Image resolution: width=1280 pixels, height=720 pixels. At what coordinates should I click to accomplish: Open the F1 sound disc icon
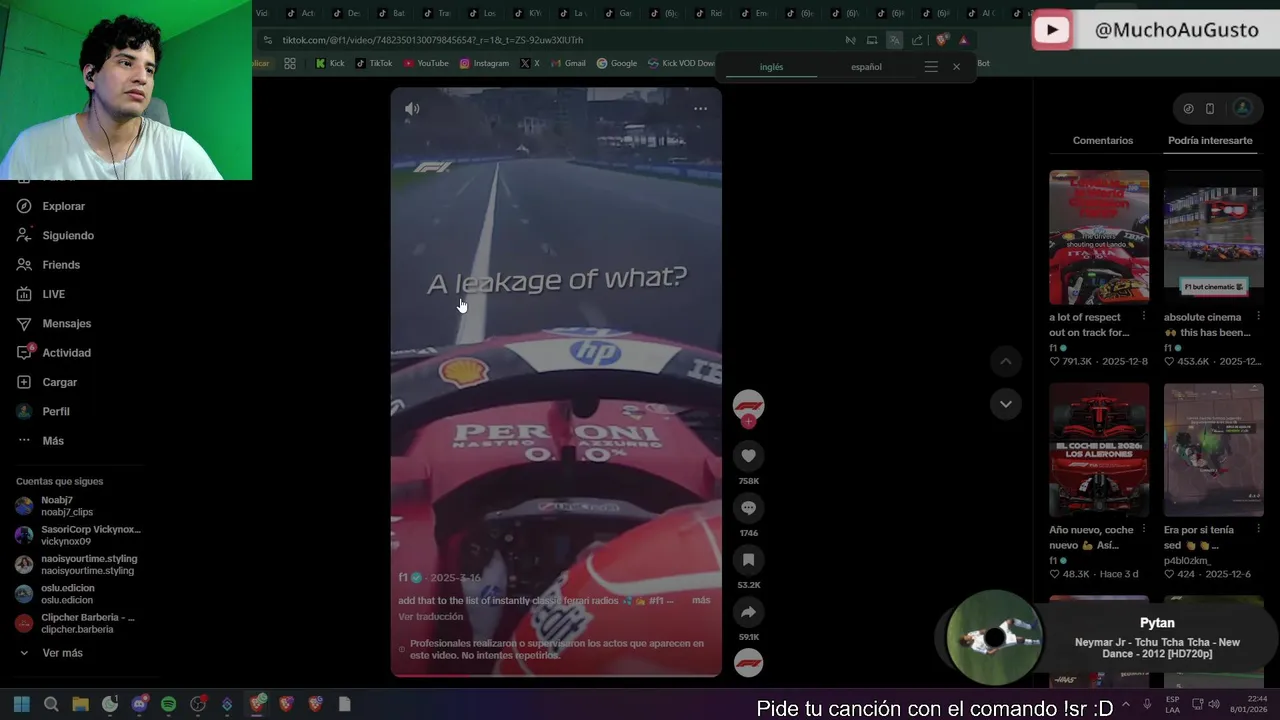pyautogui.click(x=748, y=663)
